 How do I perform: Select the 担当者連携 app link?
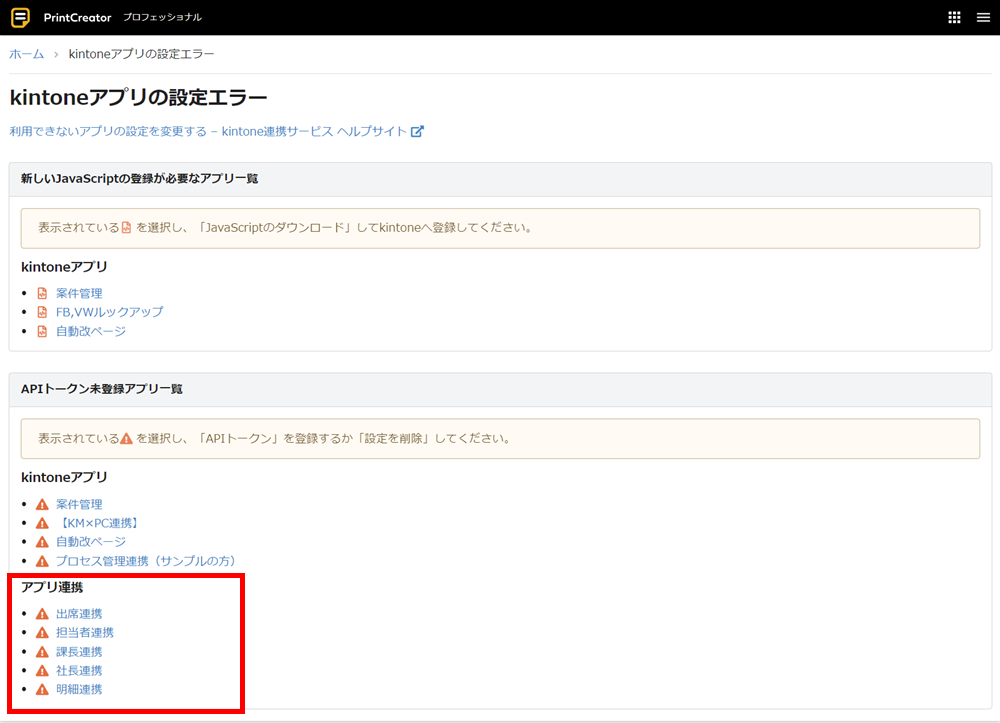pyautogui.click(x=85, y=633)
